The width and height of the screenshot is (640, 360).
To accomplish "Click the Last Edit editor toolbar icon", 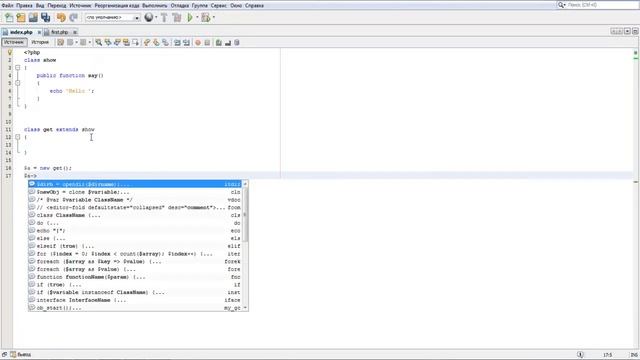I will tap(60, 42).
